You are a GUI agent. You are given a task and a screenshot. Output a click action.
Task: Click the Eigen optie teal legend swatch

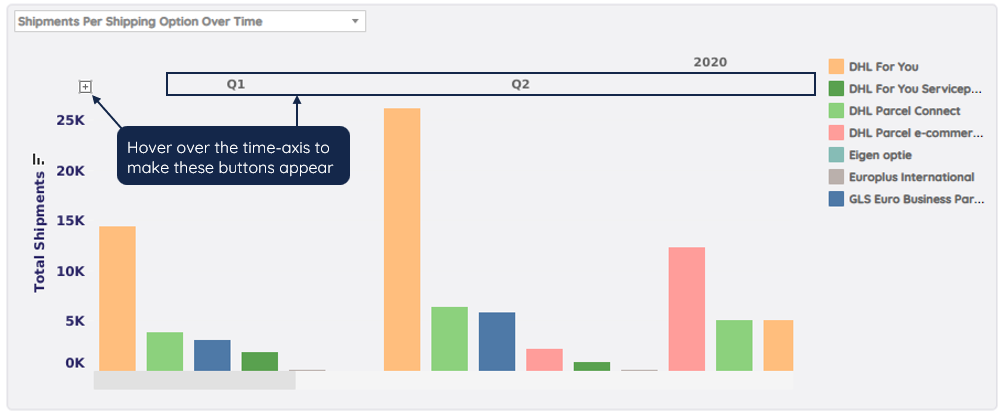(836, 155)
